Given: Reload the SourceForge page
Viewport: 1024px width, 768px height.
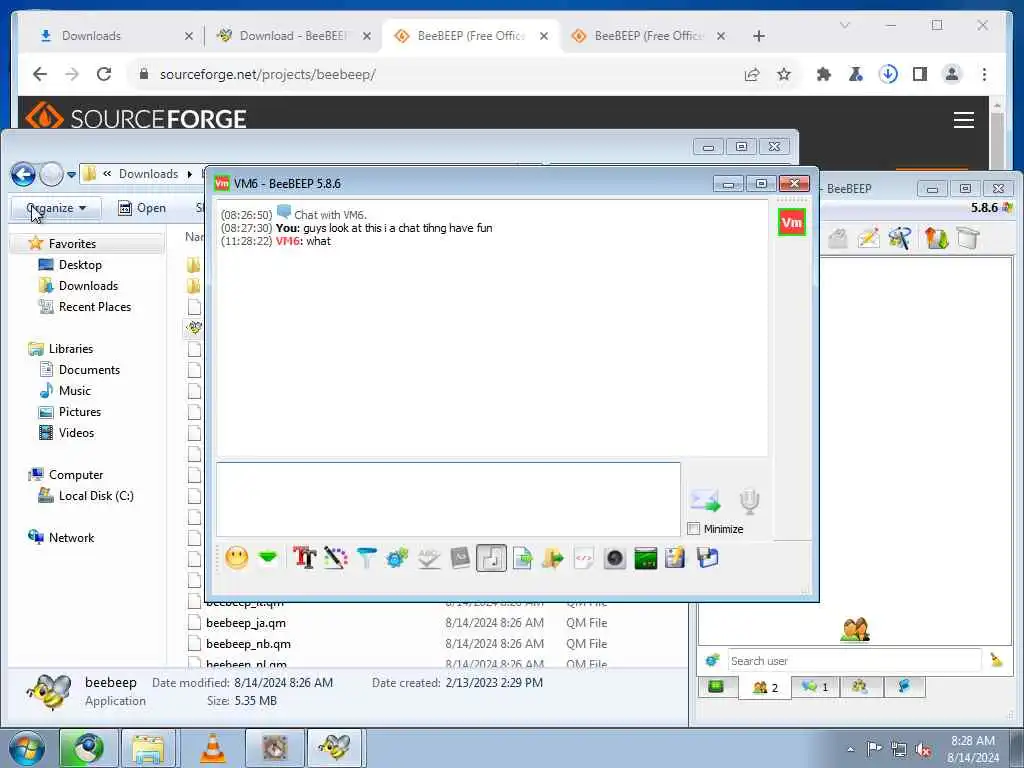Looking at the screenshot, I should 103,74.
